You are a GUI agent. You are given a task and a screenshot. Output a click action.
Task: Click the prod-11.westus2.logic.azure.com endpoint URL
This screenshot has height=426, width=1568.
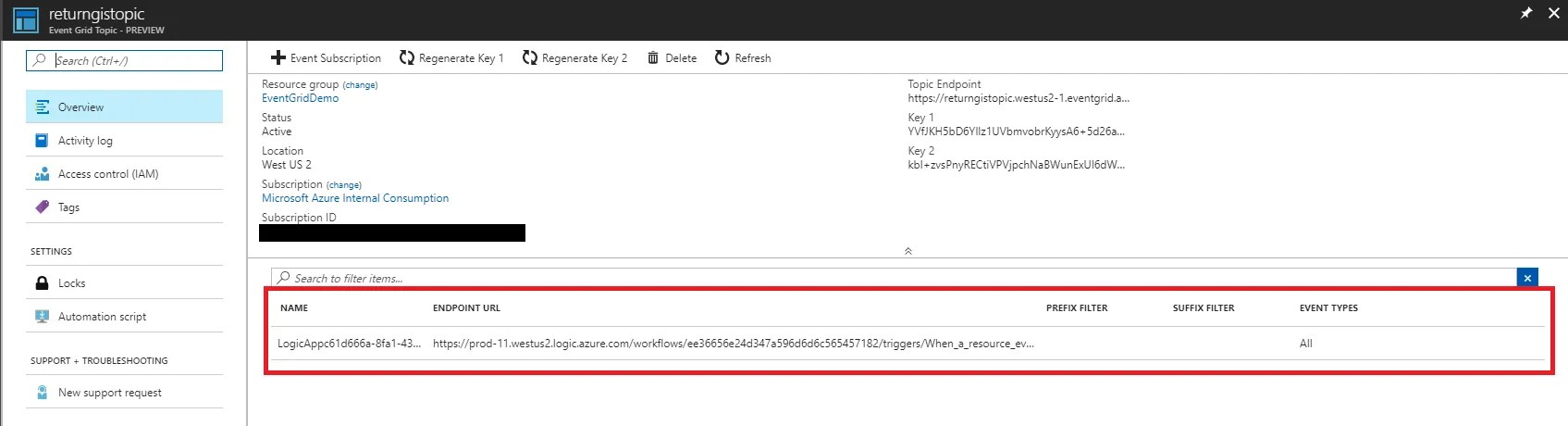(734, 344)
